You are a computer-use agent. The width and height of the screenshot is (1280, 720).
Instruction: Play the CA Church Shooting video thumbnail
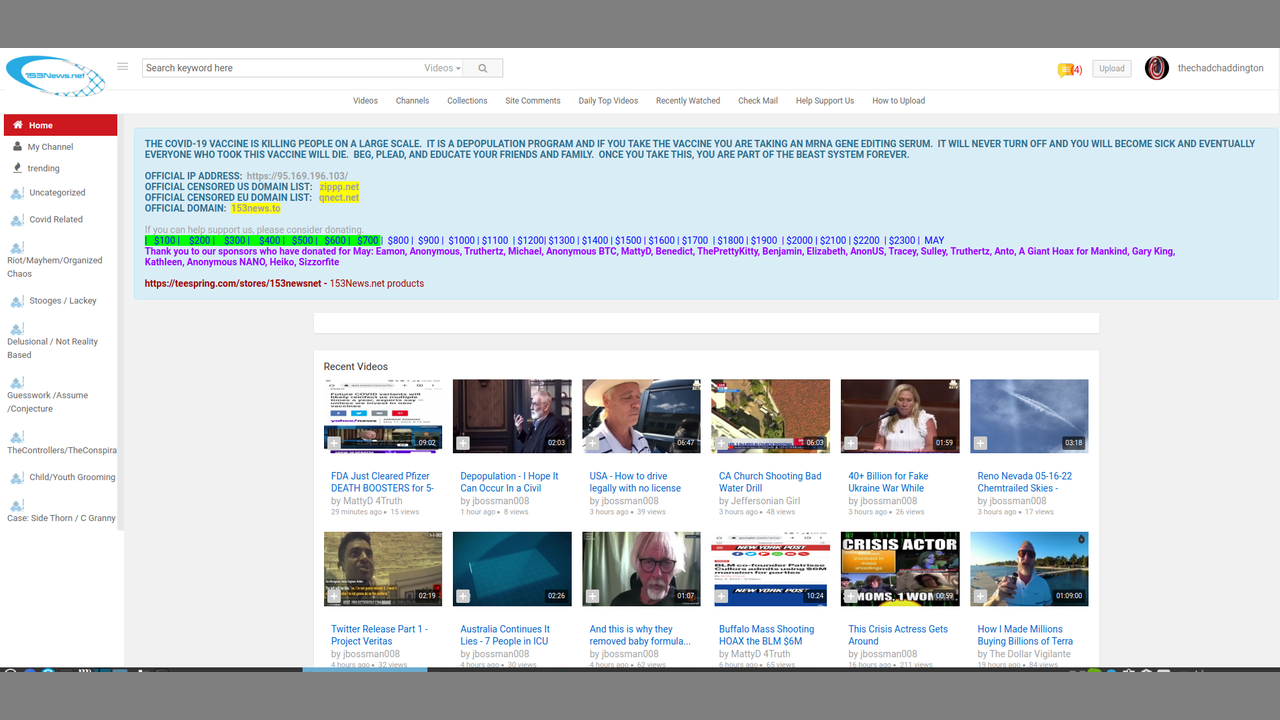point(770,415)
